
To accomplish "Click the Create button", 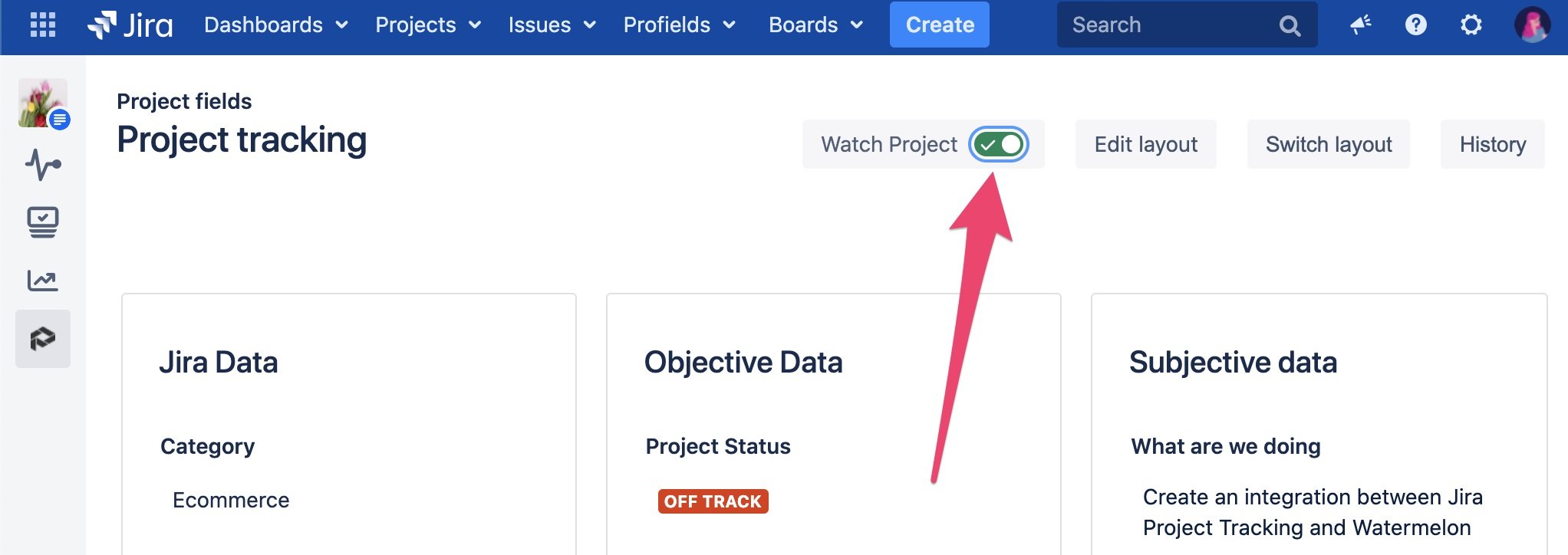I will [939, 24].
